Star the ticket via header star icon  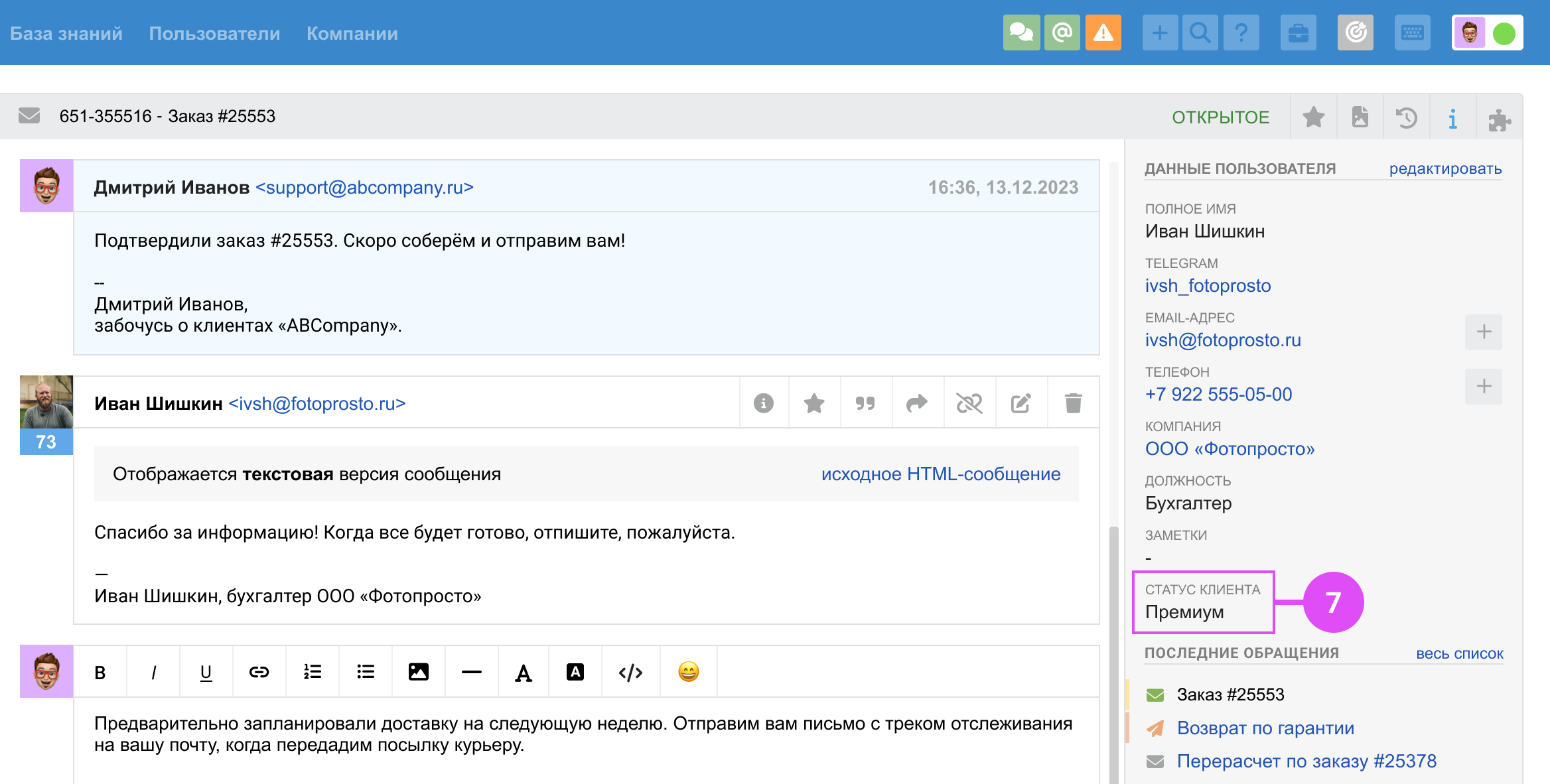tap(1313, 117)
